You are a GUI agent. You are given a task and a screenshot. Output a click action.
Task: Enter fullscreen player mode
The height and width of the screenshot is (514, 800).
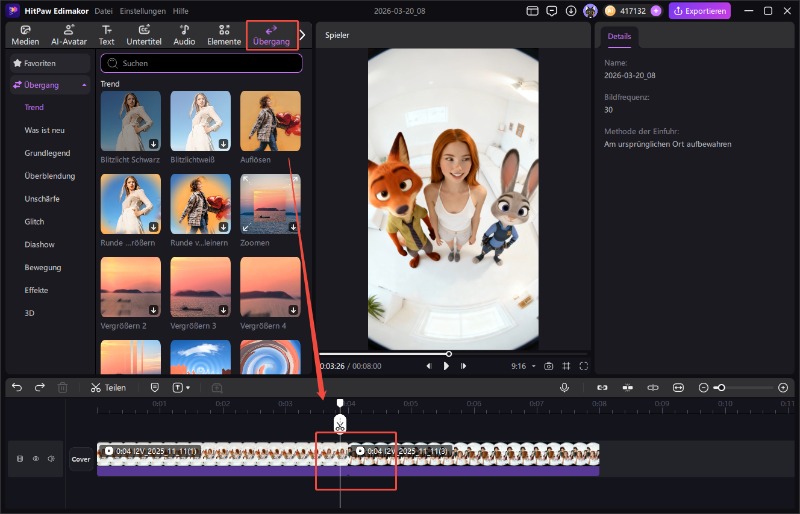[584, 366]
